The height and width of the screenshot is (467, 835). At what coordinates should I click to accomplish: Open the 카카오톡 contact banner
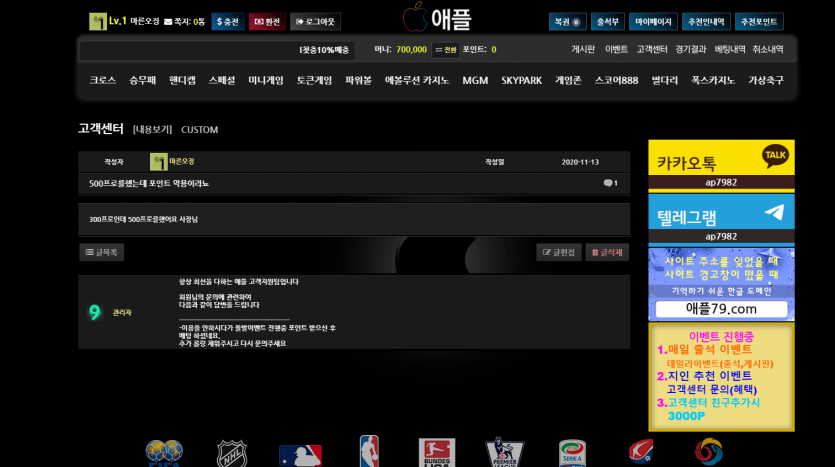721,165
